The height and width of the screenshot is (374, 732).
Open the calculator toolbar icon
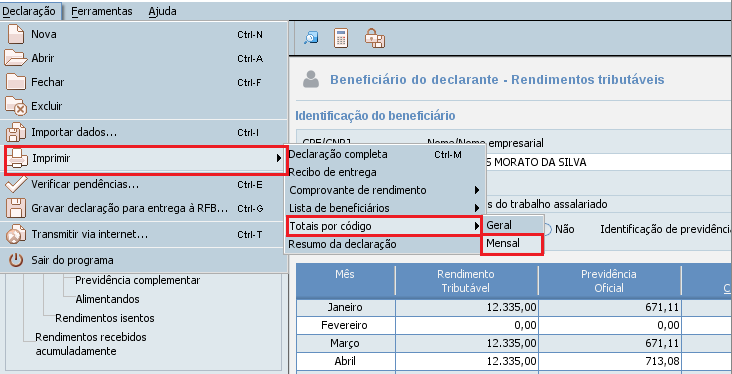click(341, 38)
